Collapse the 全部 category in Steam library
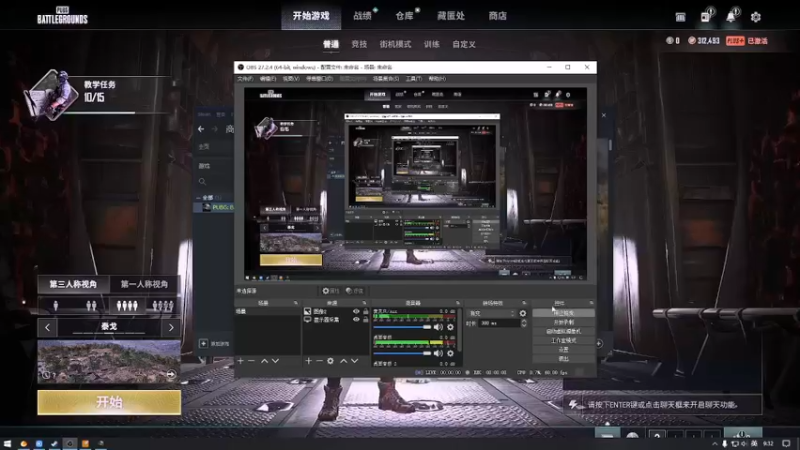This screenshot has width=800, height=450. click(x=198, y=197)
